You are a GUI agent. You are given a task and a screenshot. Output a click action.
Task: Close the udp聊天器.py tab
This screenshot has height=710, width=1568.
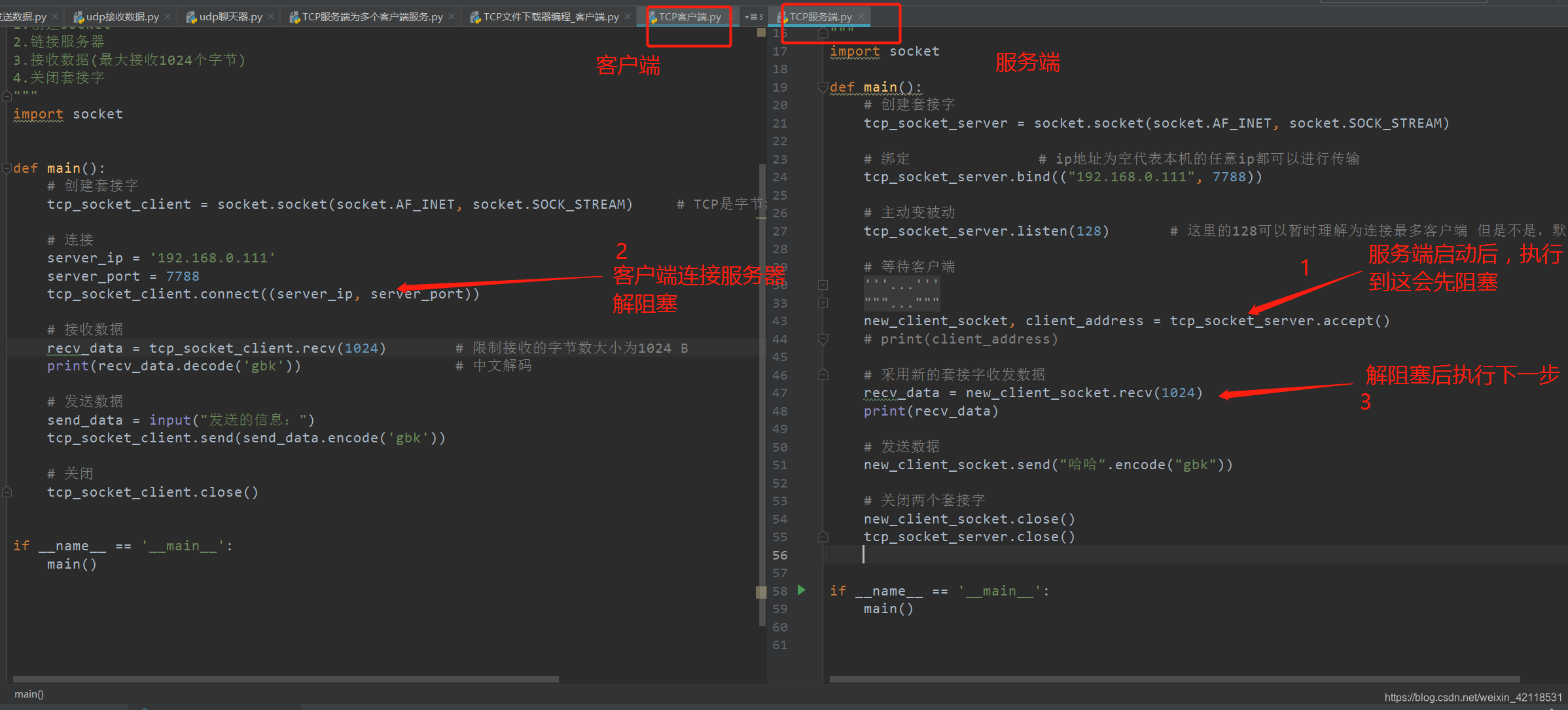tap(272, 16)
